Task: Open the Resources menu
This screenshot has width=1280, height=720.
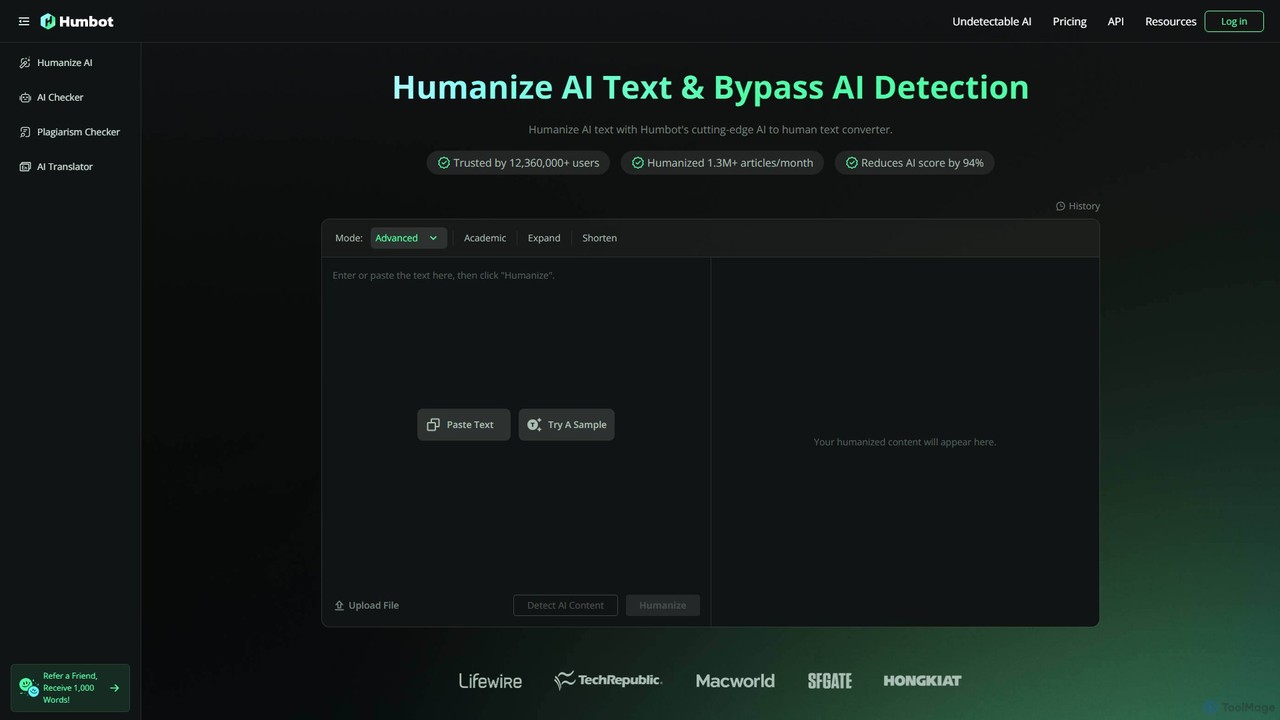Action: tap(1171, 21)
